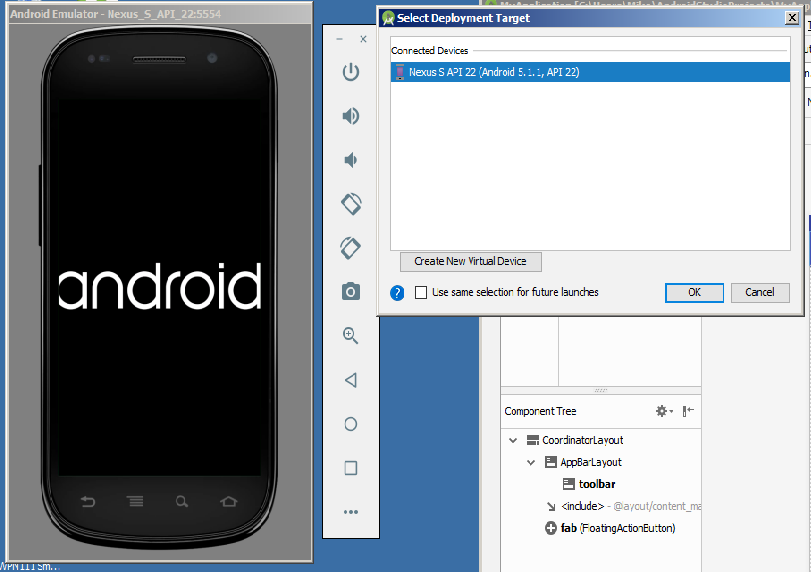Click the emulator power button icon
This screenshot has height=572, width=811.
[351, 72]
